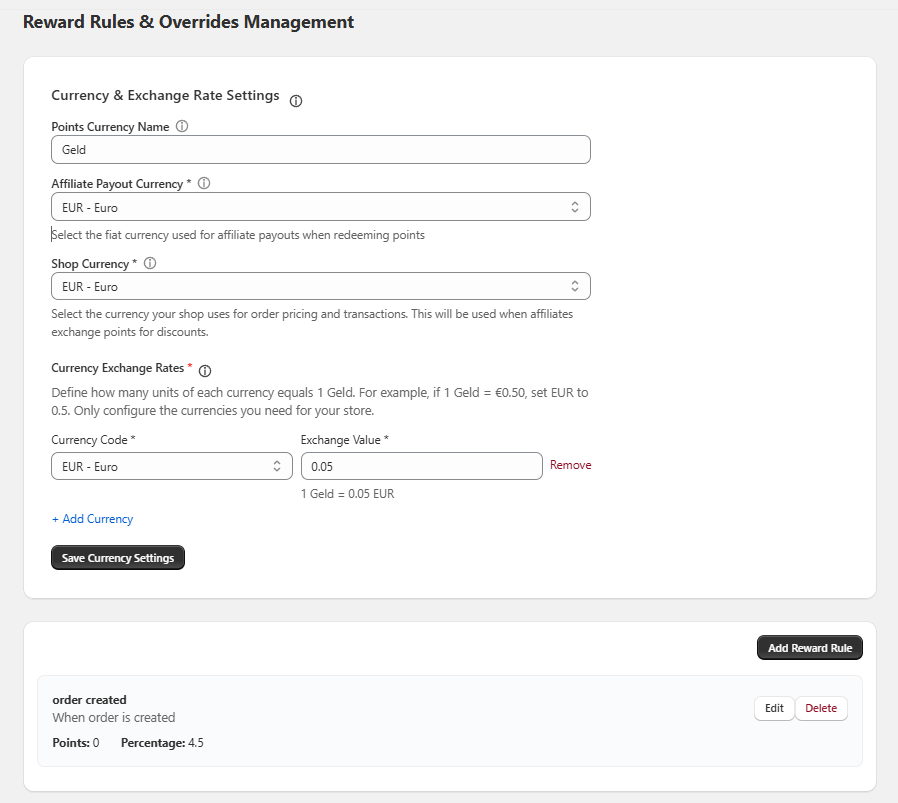Remove the EUR exchange rate row
Screen dimensions: 898x803
570,465
